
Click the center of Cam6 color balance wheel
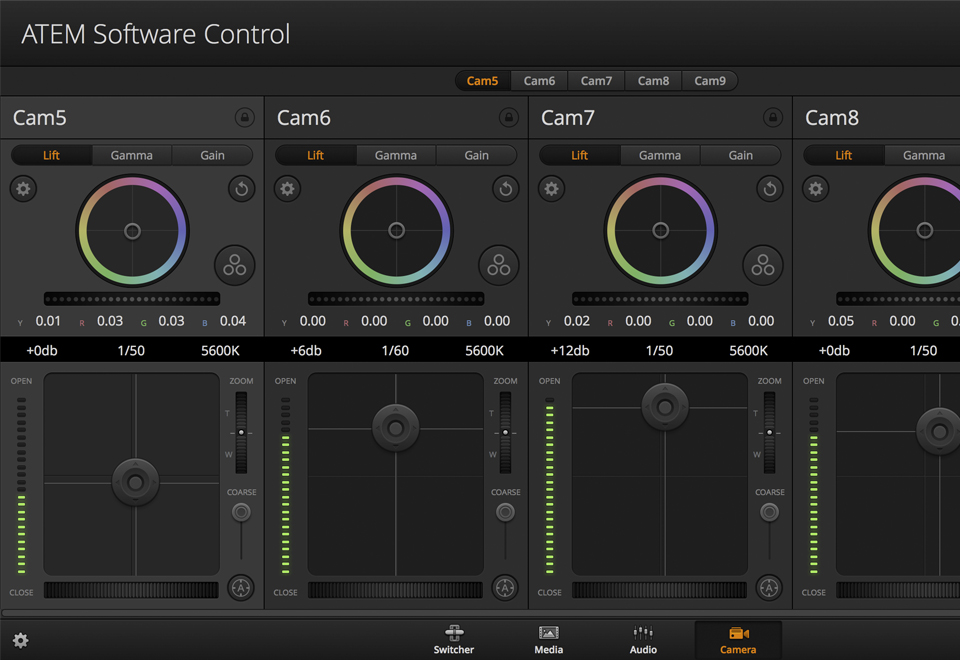coord(395,229)
